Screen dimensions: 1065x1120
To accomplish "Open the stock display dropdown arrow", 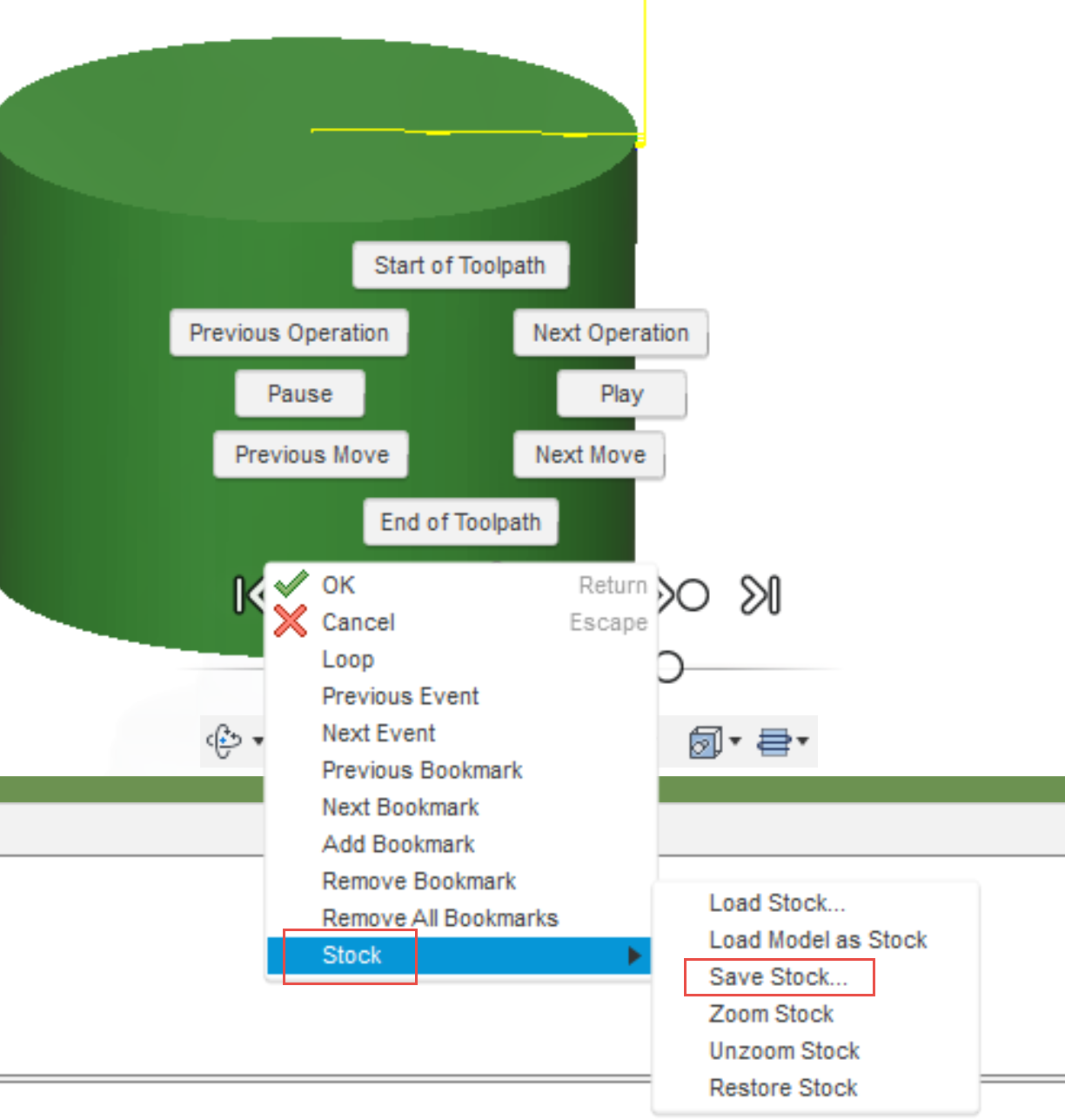I will [736, 742].
